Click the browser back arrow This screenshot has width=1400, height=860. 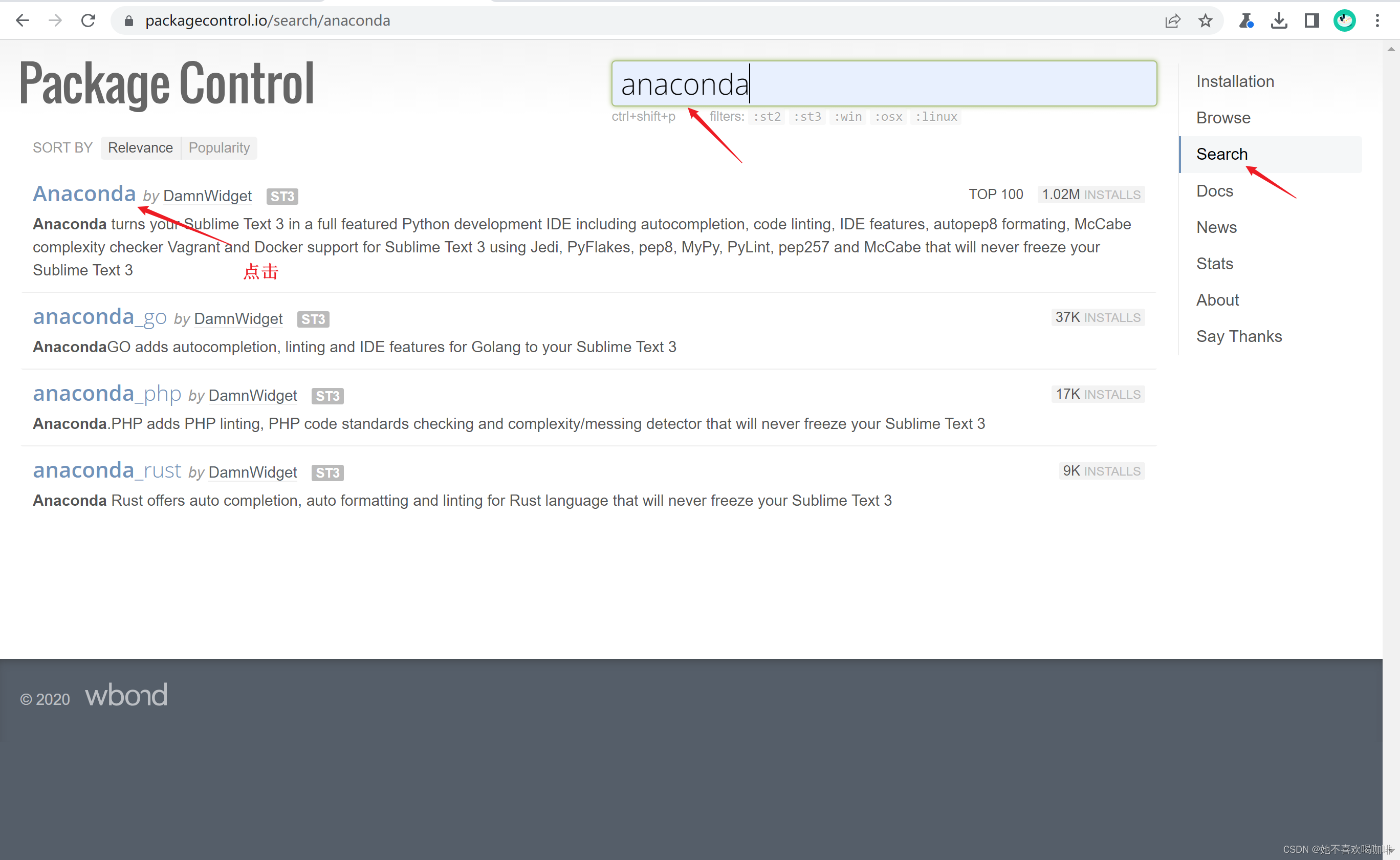(x=22, y=20)
